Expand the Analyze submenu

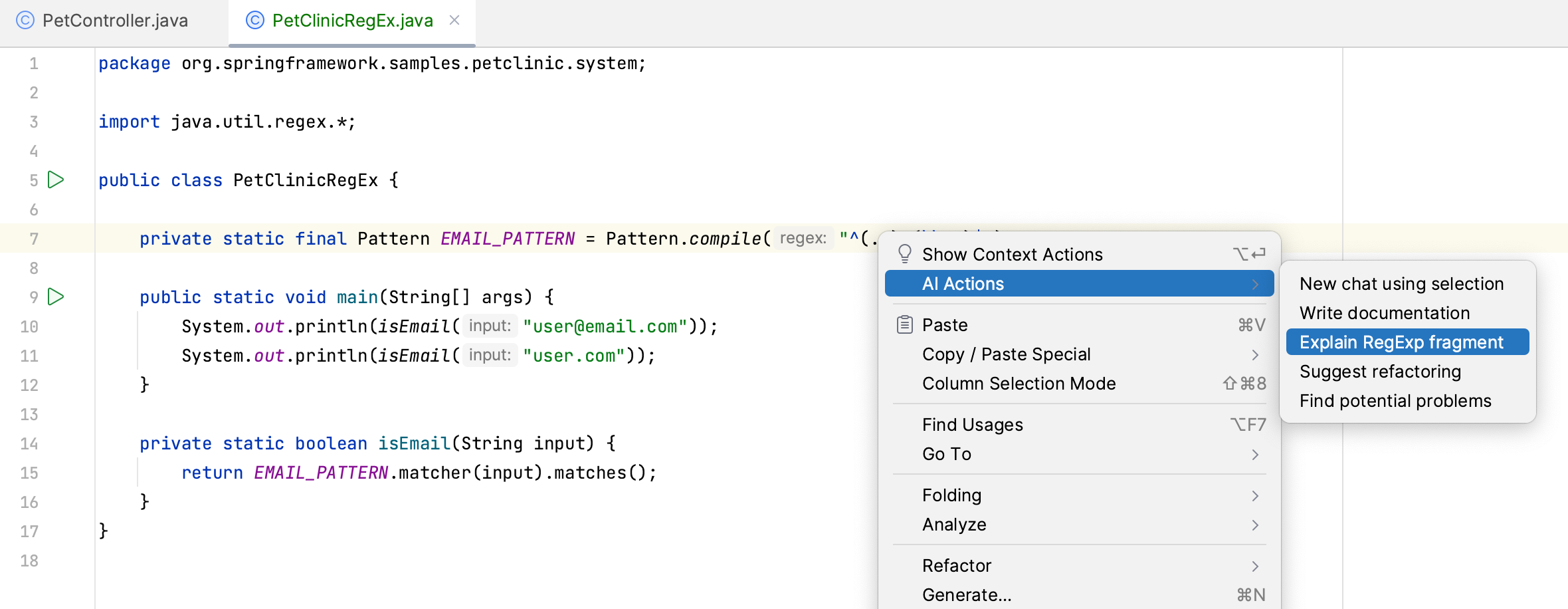tap(1079, 524)
